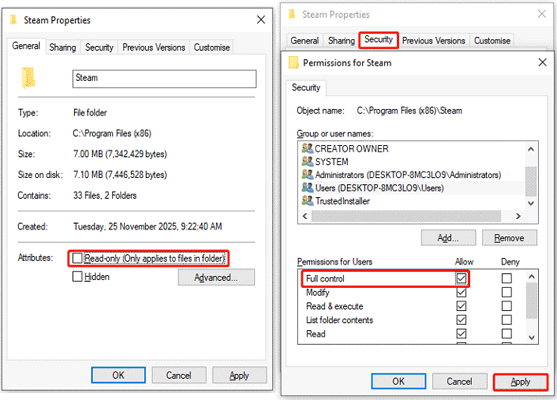Viewport: 557px width, 400px height.
Task: Toggle Allow checkbox for Read & execute
Action: pos(461,306)
